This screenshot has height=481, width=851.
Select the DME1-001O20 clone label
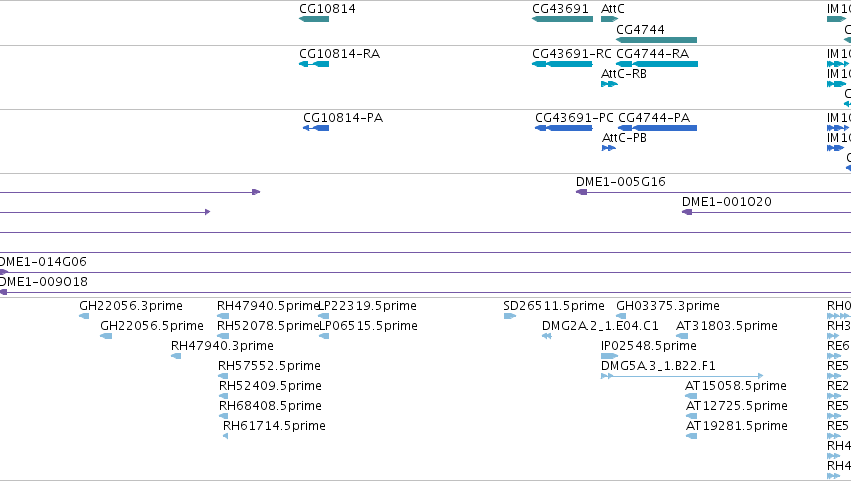pyautogui.click(x=727, y=202)
